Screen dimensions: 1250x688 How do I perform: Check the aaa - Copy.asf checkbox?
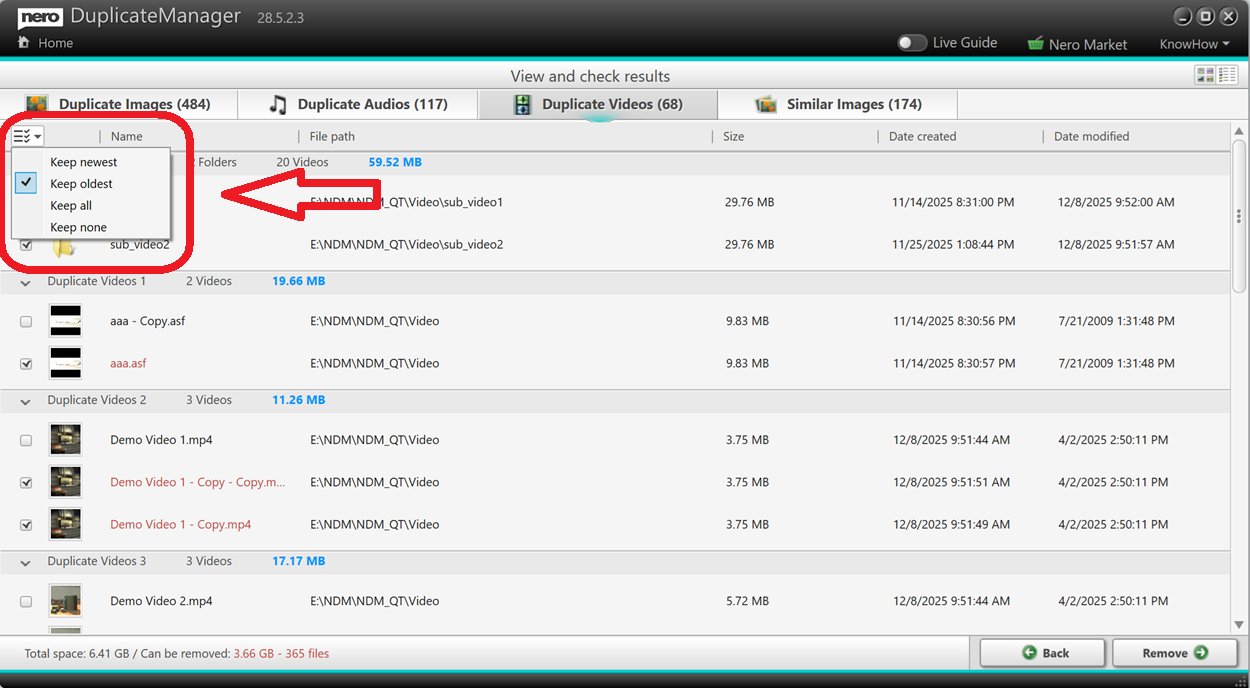[26, 322]
